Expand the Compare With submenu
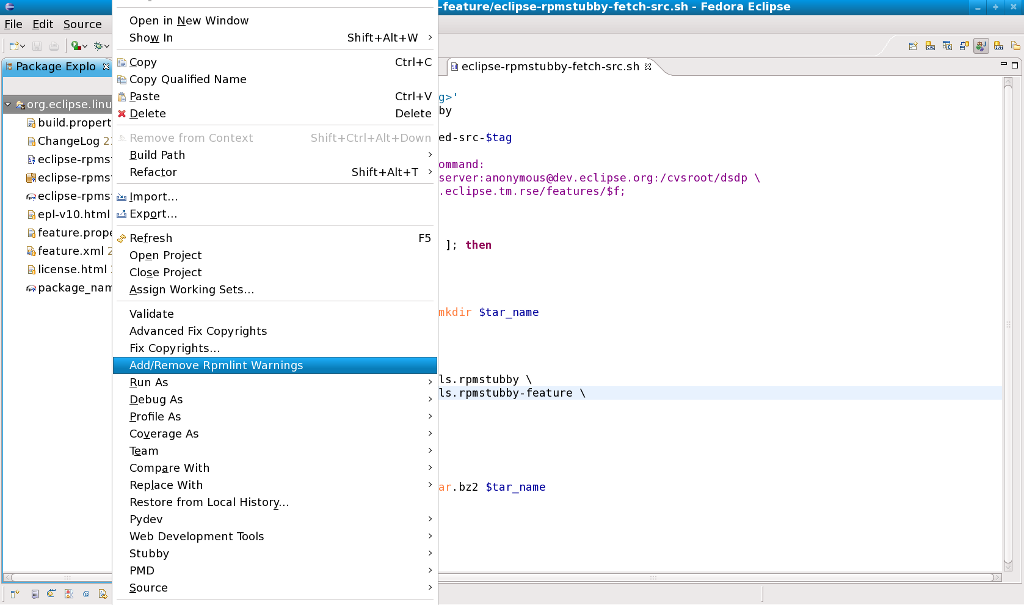Screen dimensions: 1024x605 pos(275,468)
